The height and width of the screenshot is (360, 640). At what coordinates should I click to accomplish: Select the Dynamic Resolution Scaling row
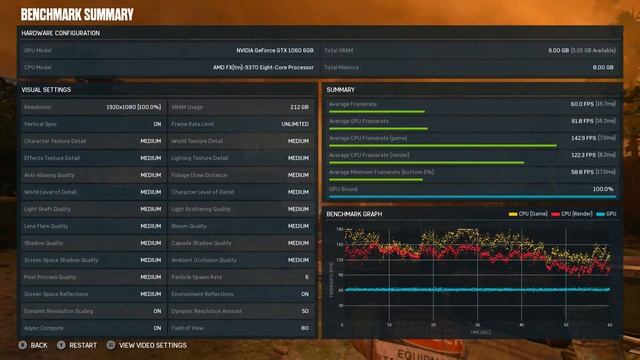[x=93, y=311]
